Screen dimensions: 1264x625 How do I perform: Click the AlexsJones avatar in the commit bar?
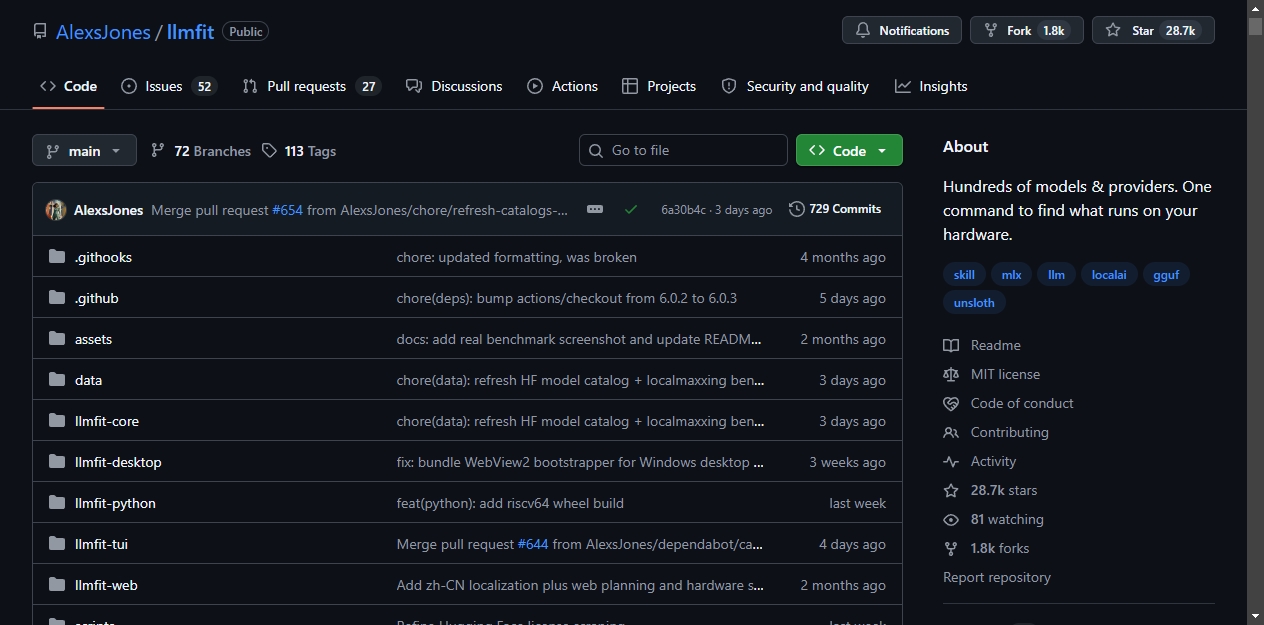(56, 210)
